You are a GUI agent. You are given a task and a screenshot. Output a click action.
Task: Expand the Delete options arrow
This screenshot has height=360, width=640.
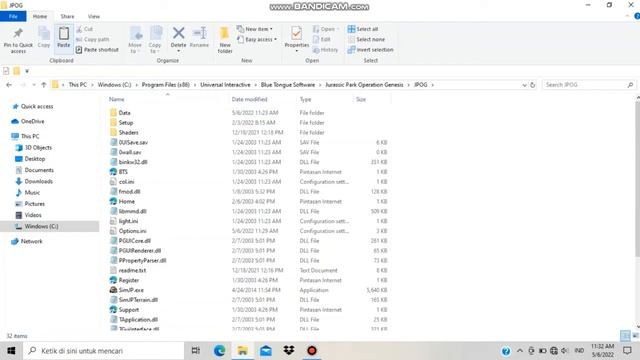(x=178, y=51)
